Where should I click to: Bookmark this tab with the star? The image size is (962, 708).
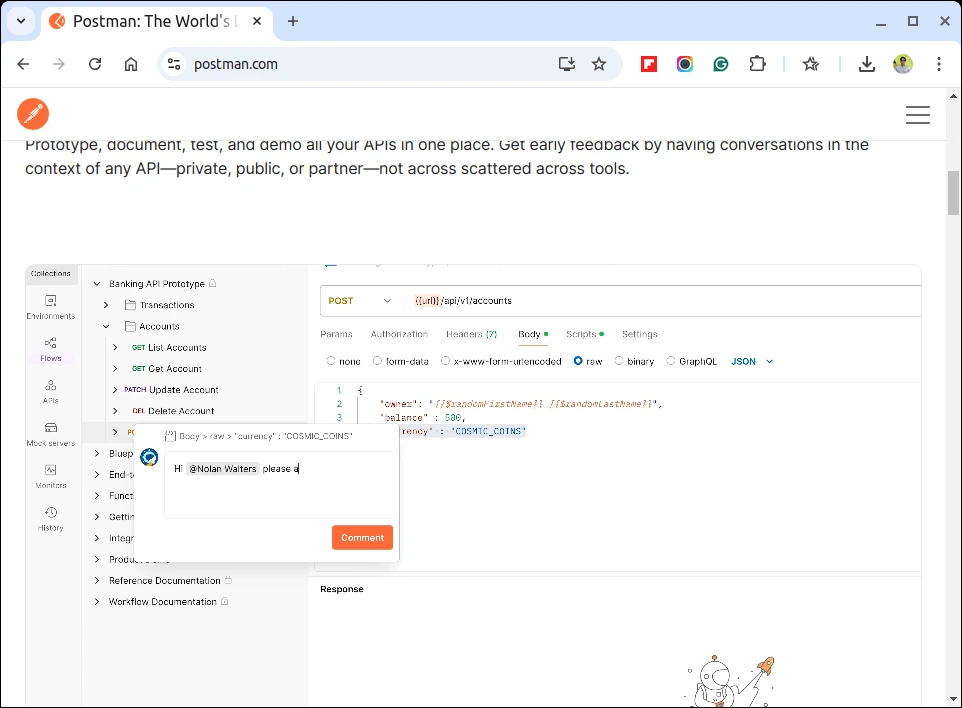(599, 64)
